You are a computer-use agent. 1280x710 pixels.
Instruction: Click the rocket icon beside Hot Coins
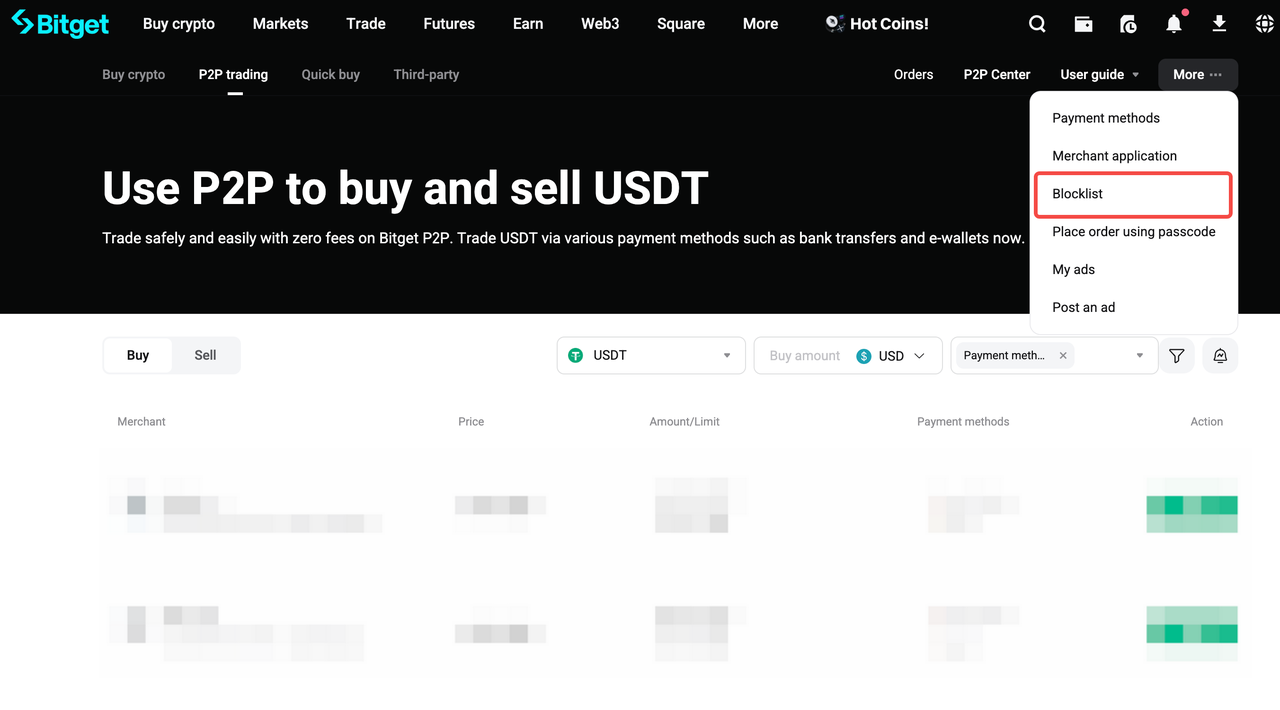pyautogui.click(x=834, y=24)
